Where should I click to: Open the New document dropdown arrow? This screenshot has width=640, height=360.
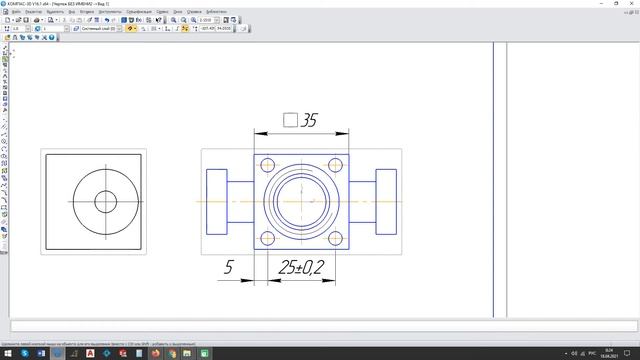click(x=13, y=20)
